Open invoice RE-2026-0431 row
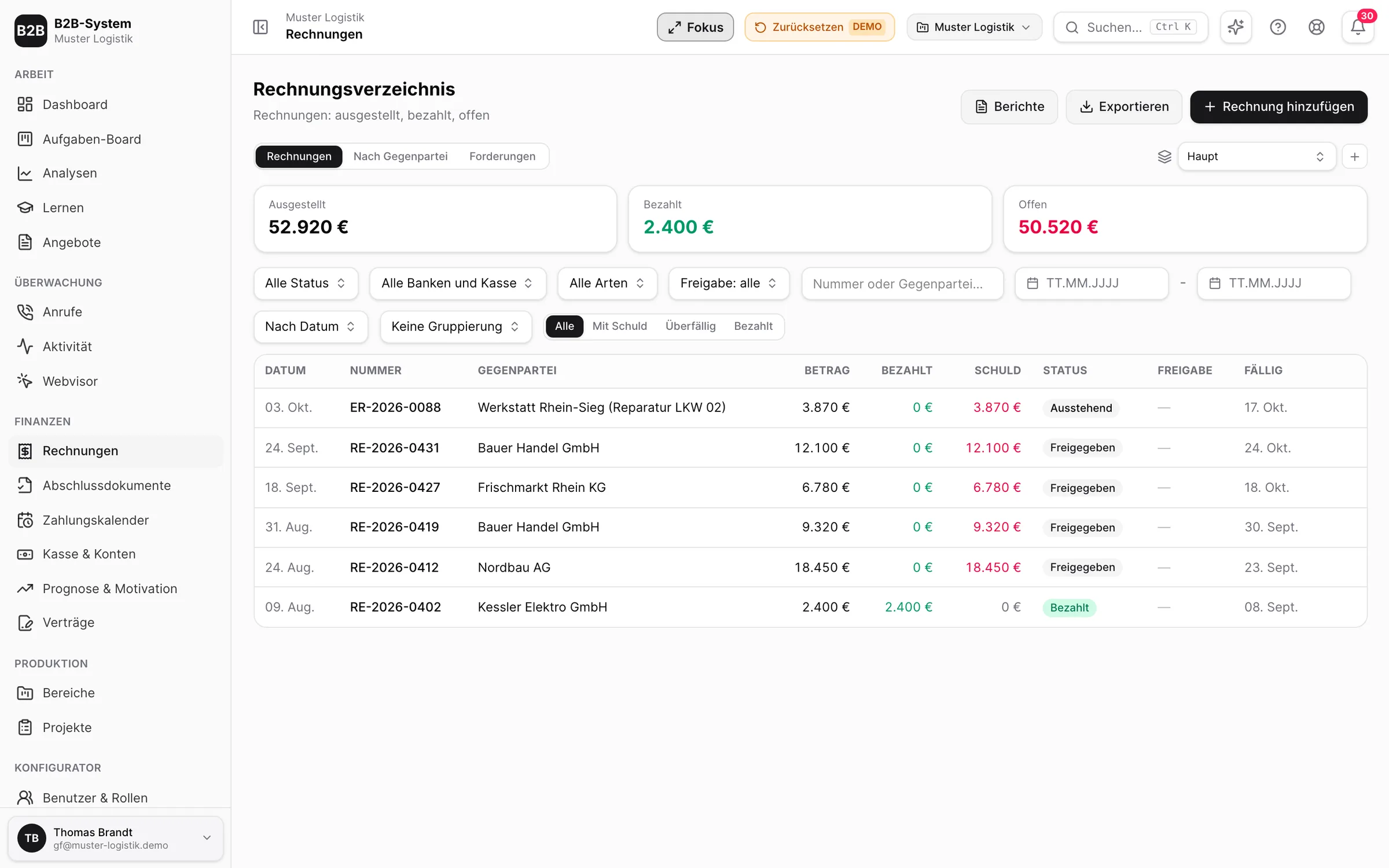Screen dimensions: 1389x868 click(x=810, y=448)
